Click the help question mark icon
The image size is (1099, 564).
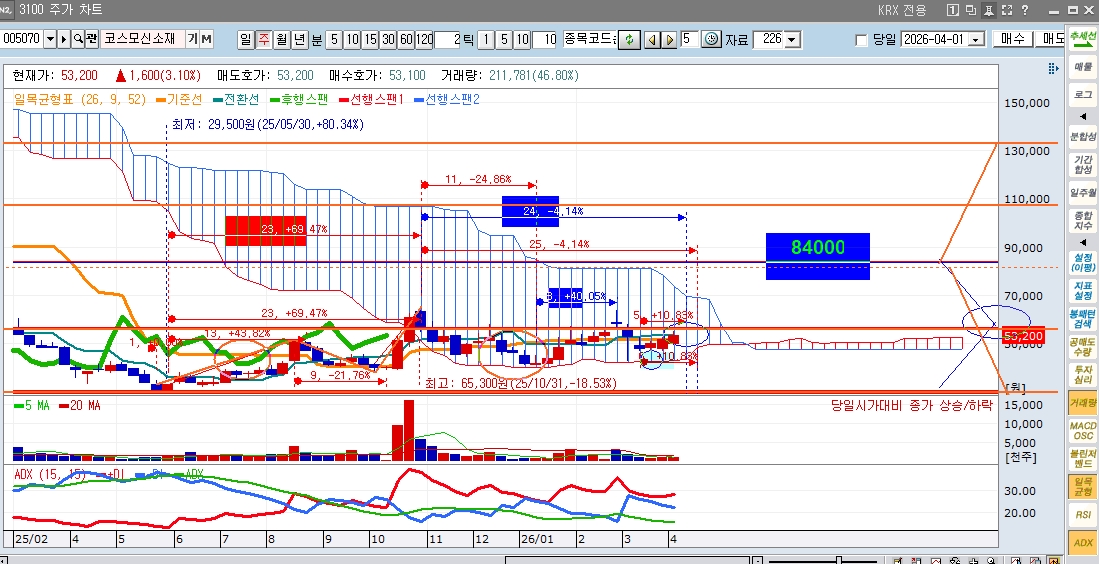pos(1024,10)
